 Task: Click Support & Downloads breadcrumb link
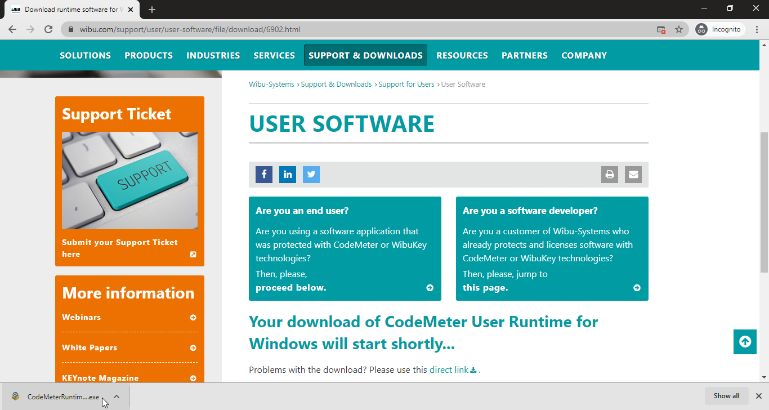[x=336, y=84]
